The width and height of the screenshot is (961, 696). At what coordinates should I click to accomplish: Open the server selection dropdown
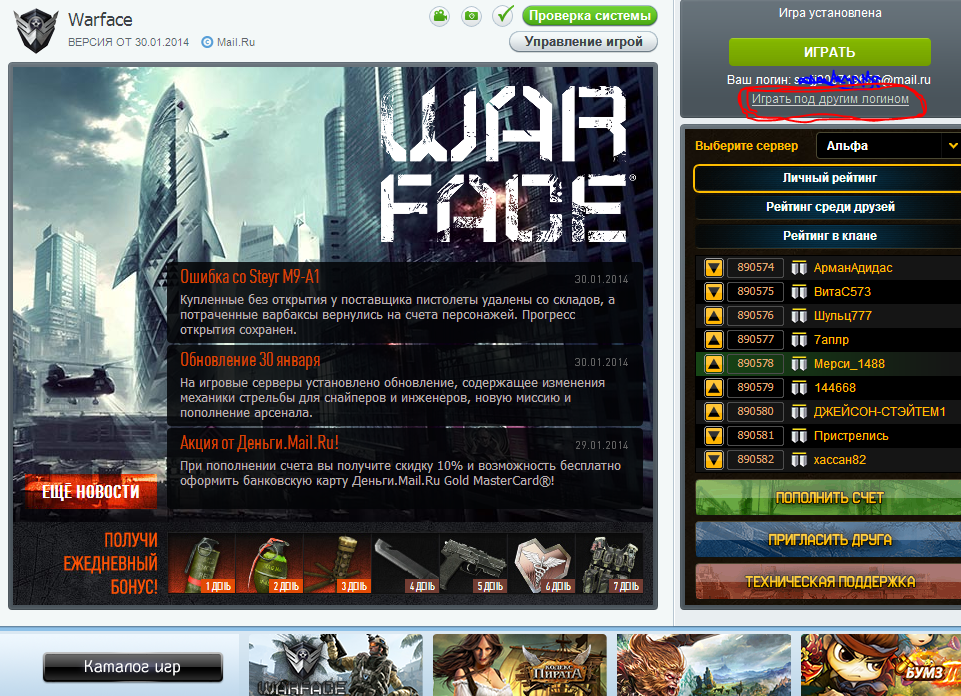pos(888,146)
